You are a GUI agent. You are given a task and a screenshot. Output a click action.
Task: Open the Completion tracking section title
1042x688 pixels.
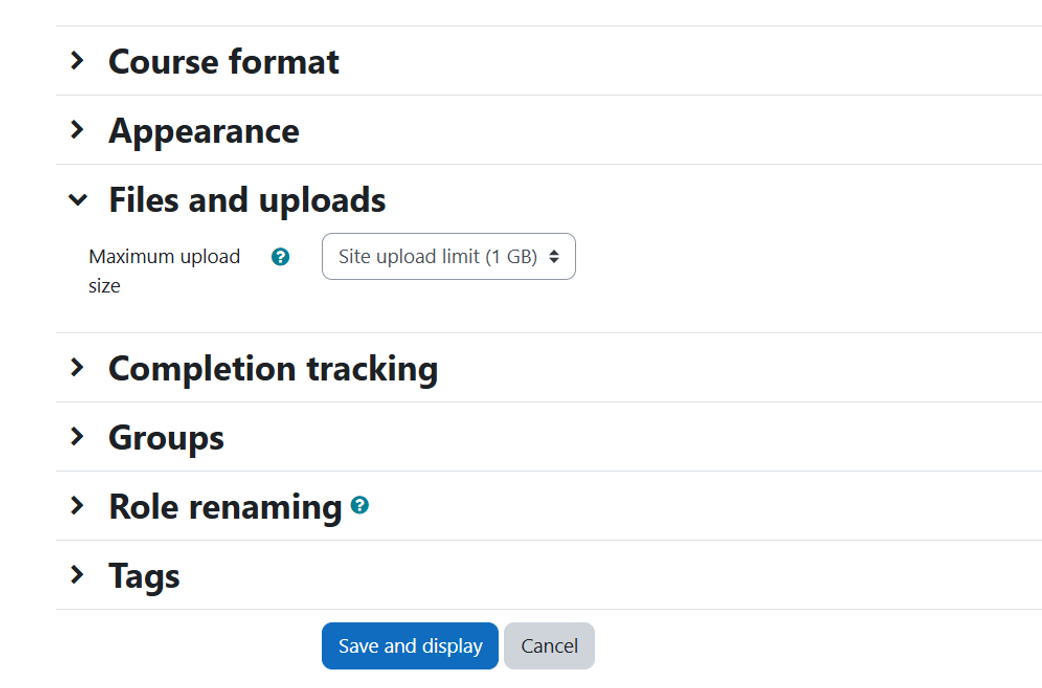pos(272,368)
